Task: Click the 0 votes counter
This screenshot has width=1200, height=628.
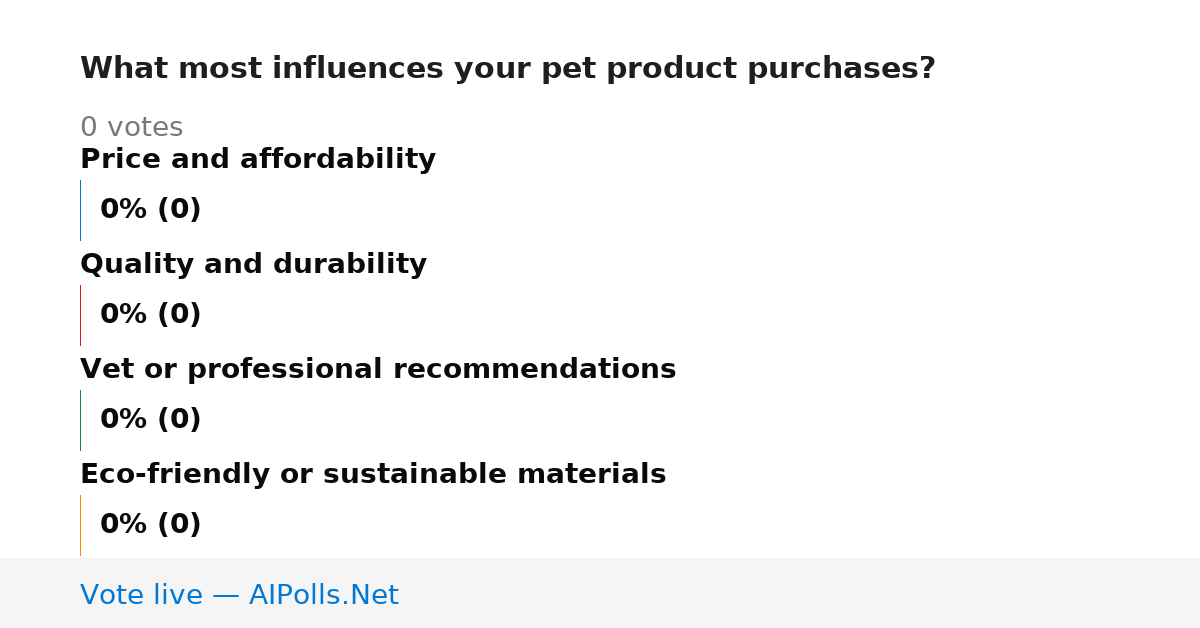Action: [131, 128]
